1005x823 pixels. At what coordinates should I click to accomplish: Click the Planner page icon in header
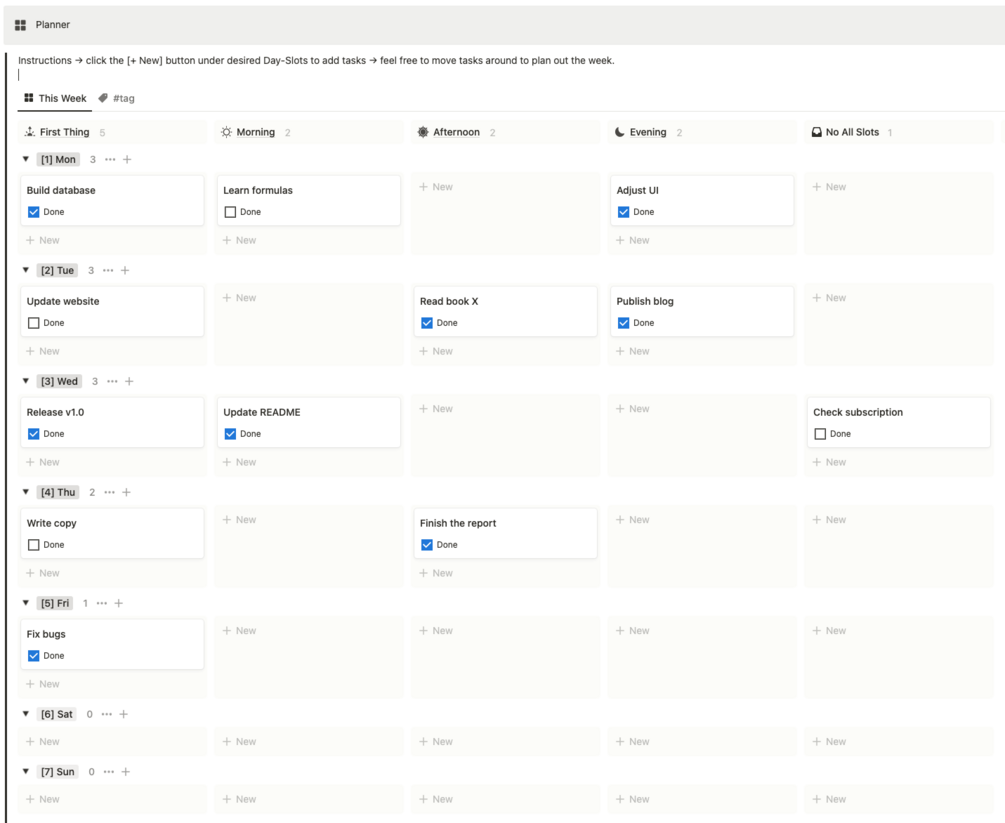click(20, 25)
